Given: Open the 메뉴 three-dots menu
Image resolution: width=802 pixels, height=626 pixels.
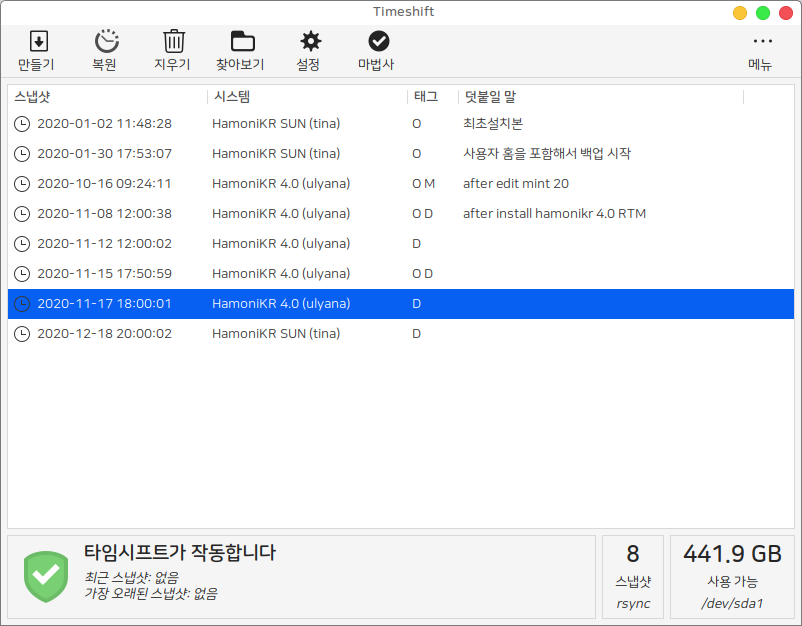Looking at the screenshot, I should coord(761,42).
